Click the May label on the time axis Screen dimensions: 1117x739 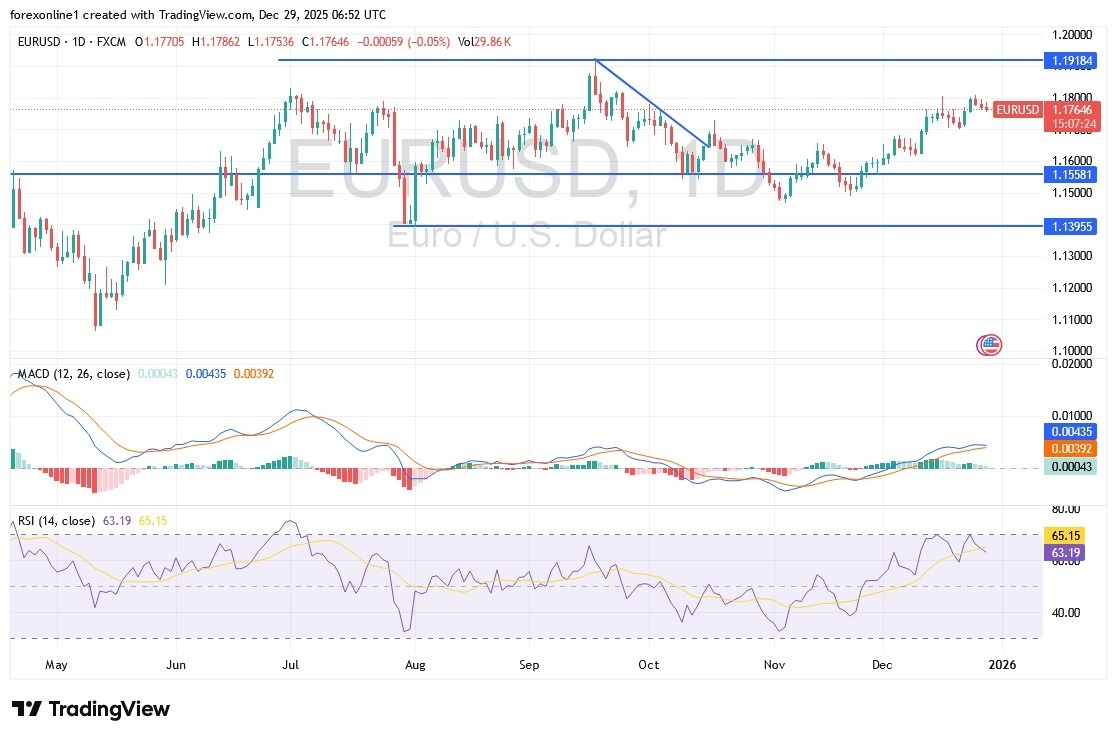click(x=56, y=664)
